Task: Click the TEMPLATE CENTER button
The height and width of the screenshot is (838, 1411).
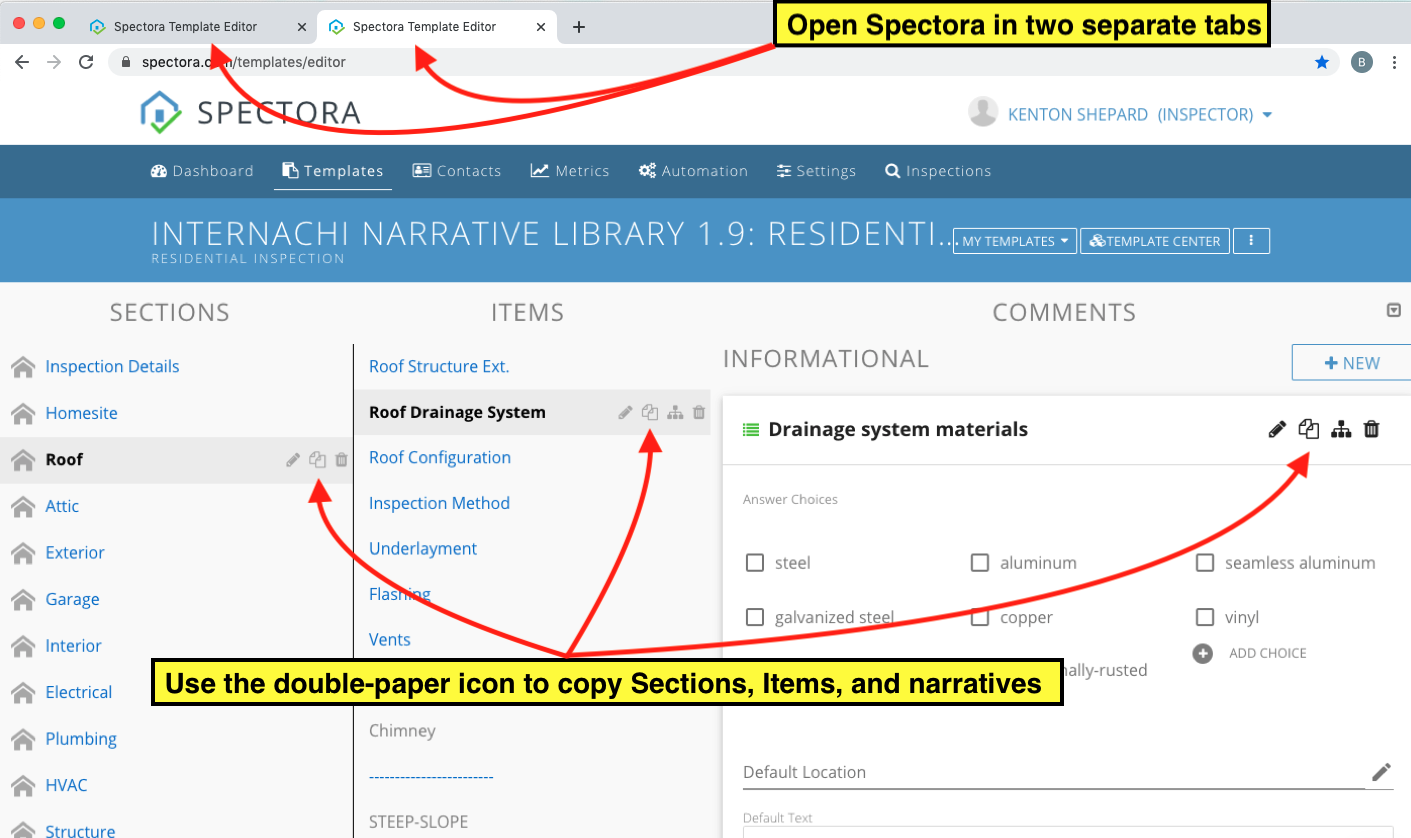Action: [1155, 241]
